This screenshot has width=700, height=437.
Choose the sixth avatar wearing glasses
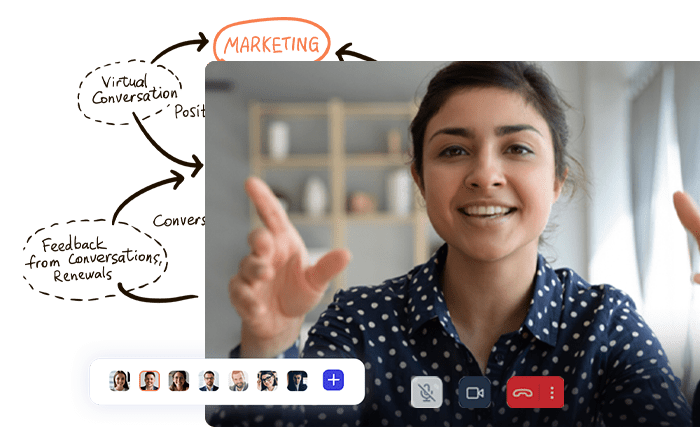267,380
